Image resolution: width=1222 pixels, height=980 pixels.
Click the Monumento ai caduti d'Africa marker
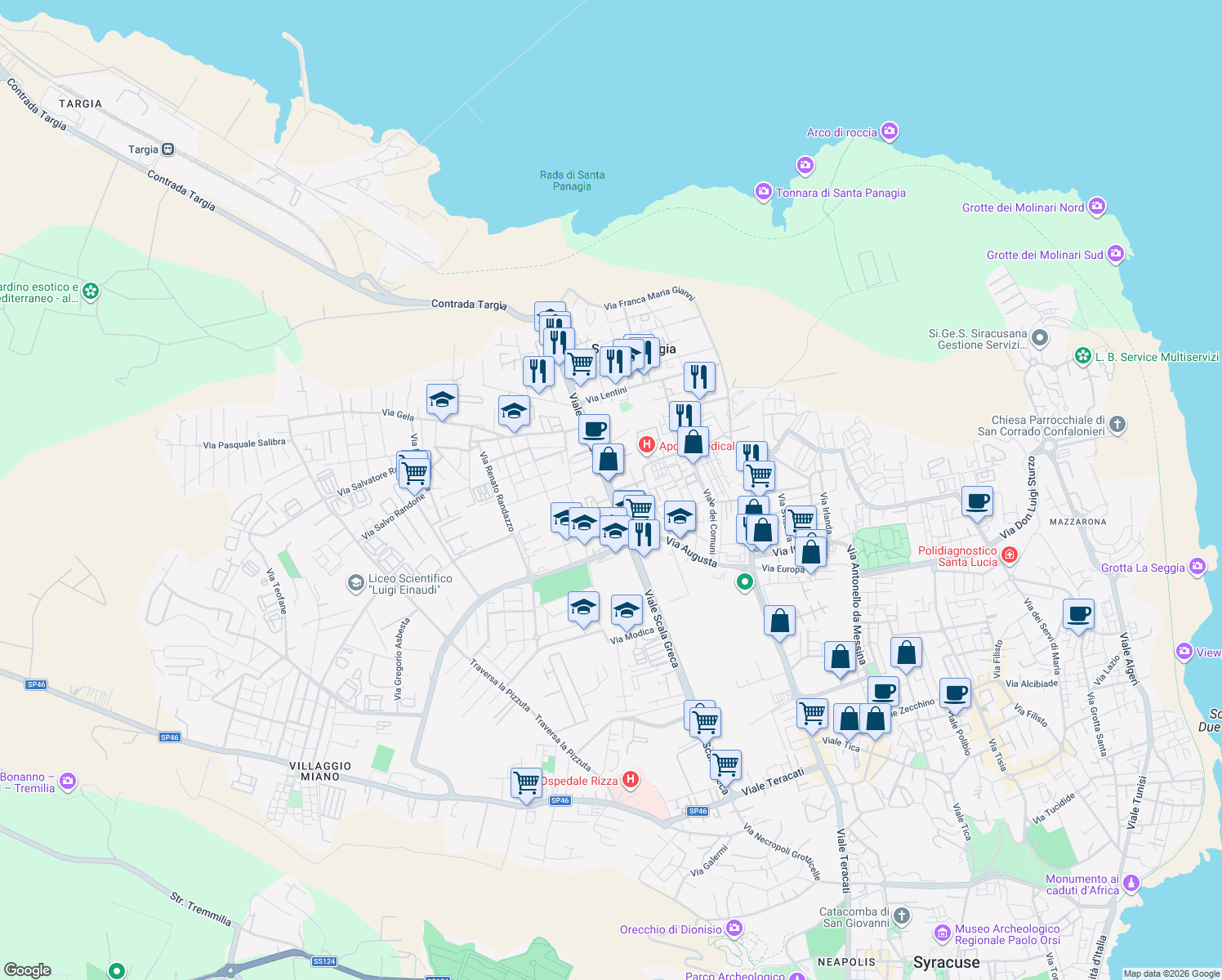click(x=1131, y=883)
